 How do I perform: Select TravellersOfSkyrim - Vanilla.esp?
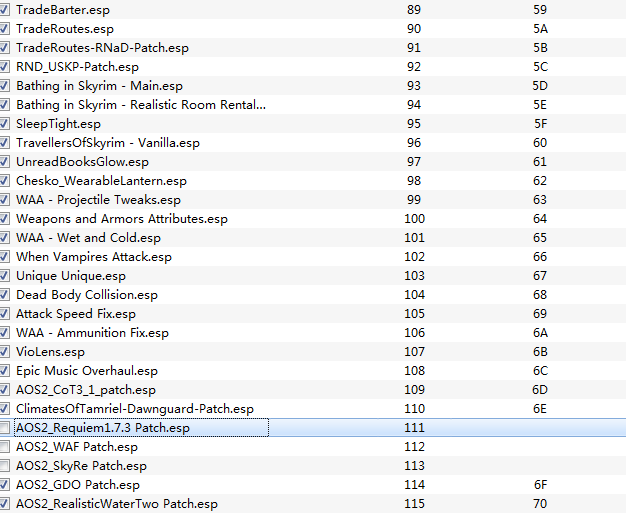coord(108,143)
